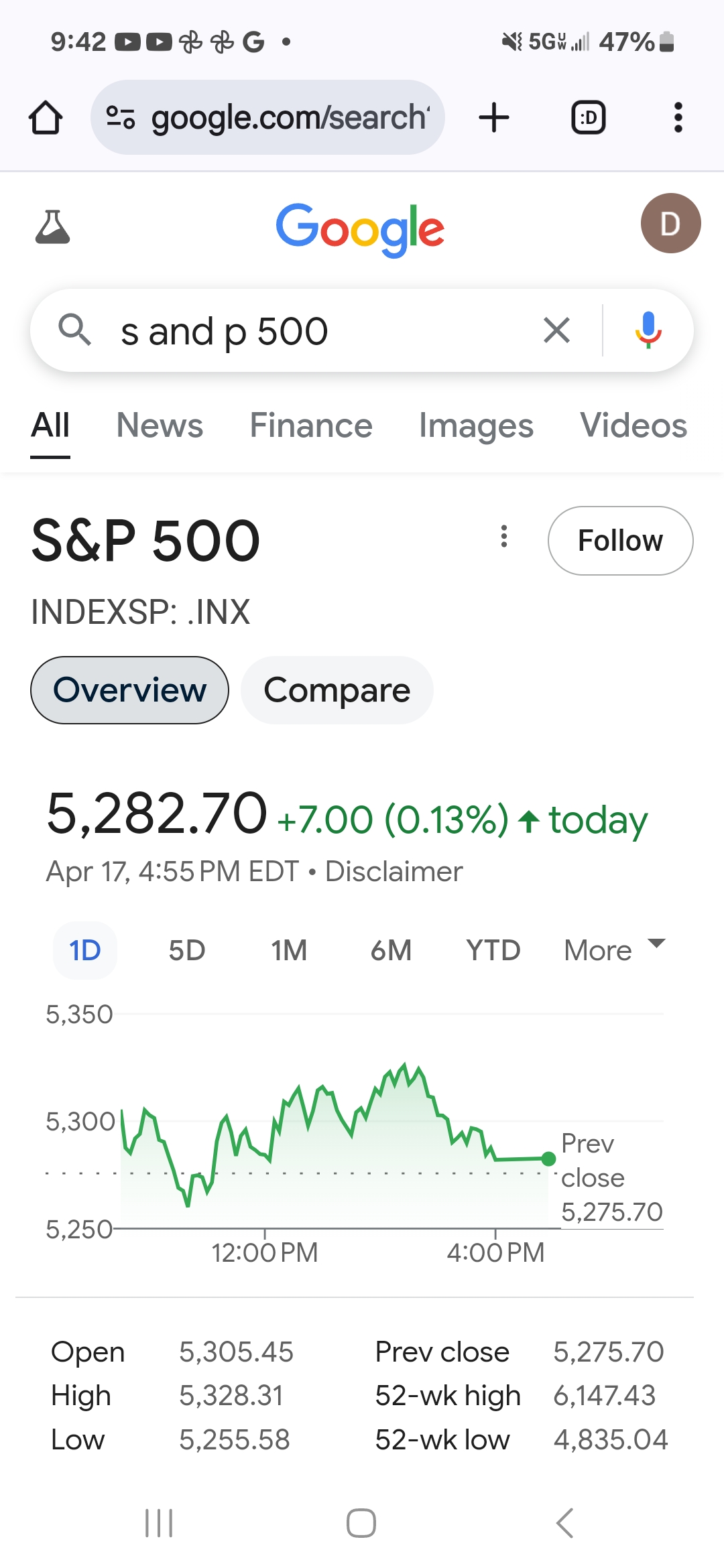Select the 5D chart range
The image size is (724, 1568).
tap(187, 950)
